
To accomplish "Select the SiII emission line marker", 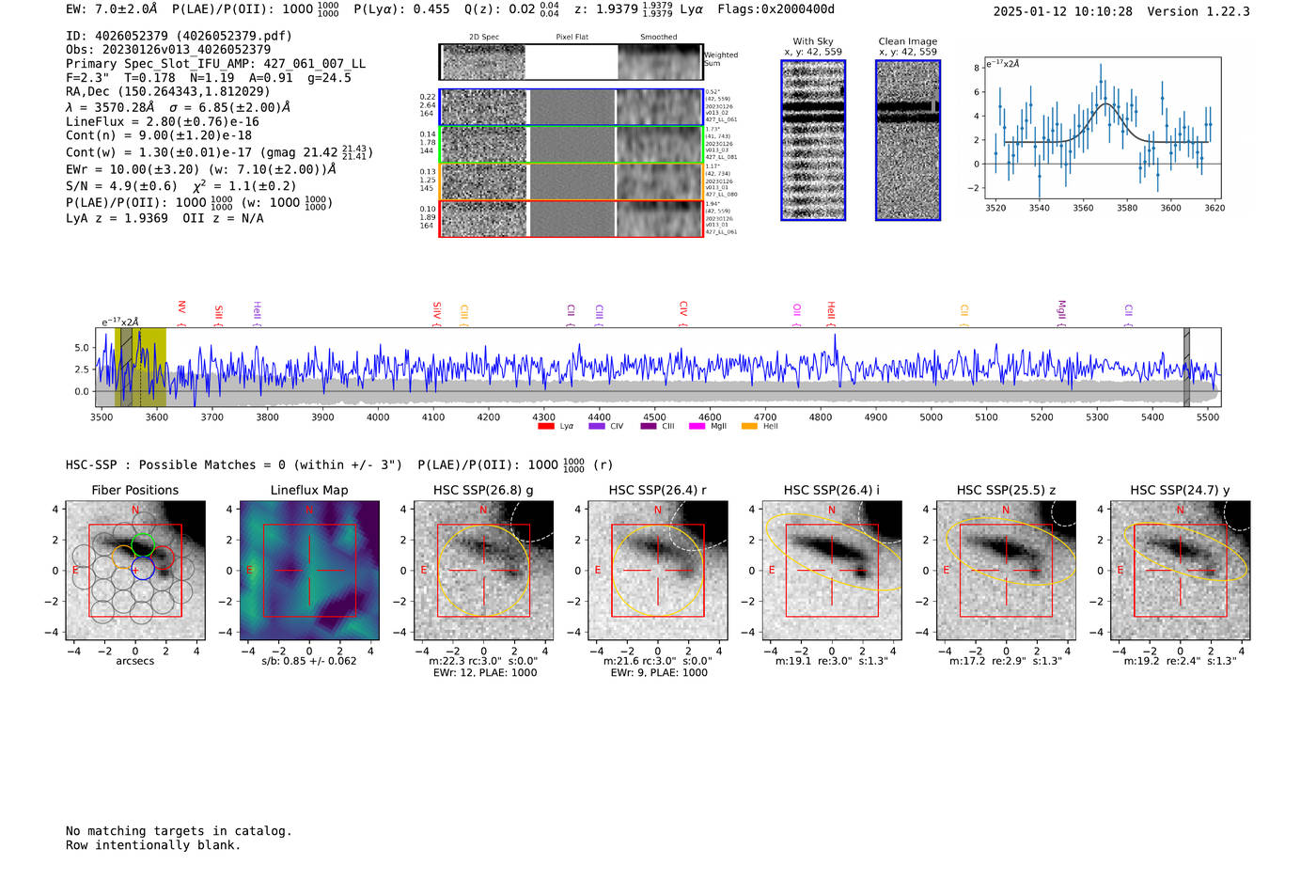I will pos(218,313).
